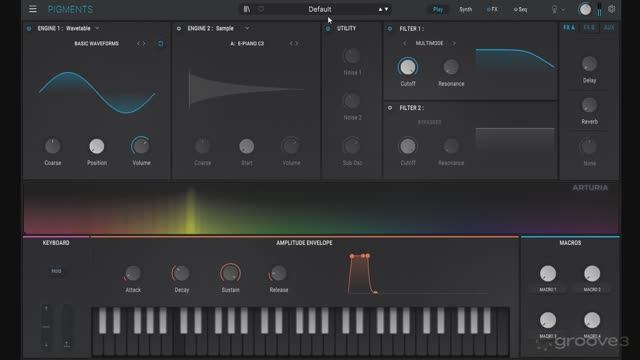Adjust Filter 1 Resonance knob

(451, 67)
